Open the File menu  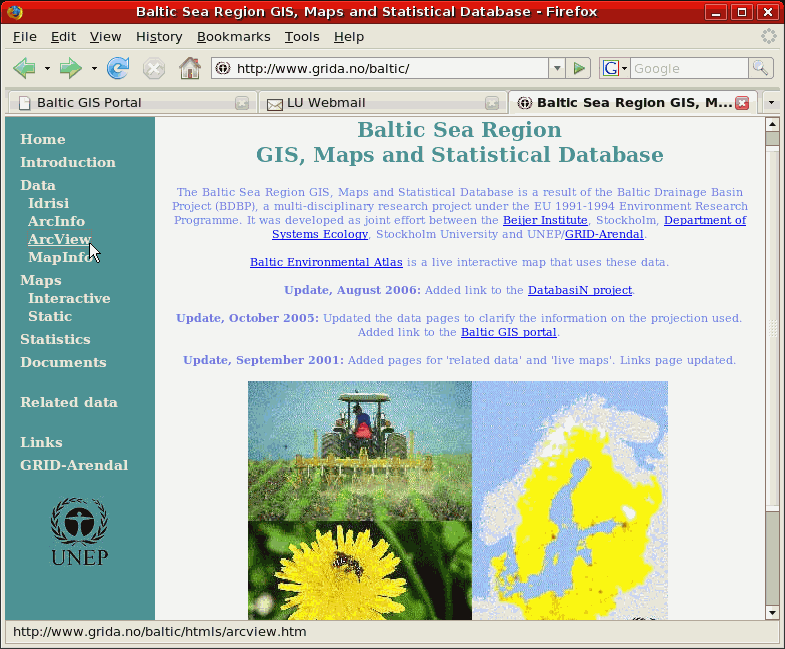[25, 37]
